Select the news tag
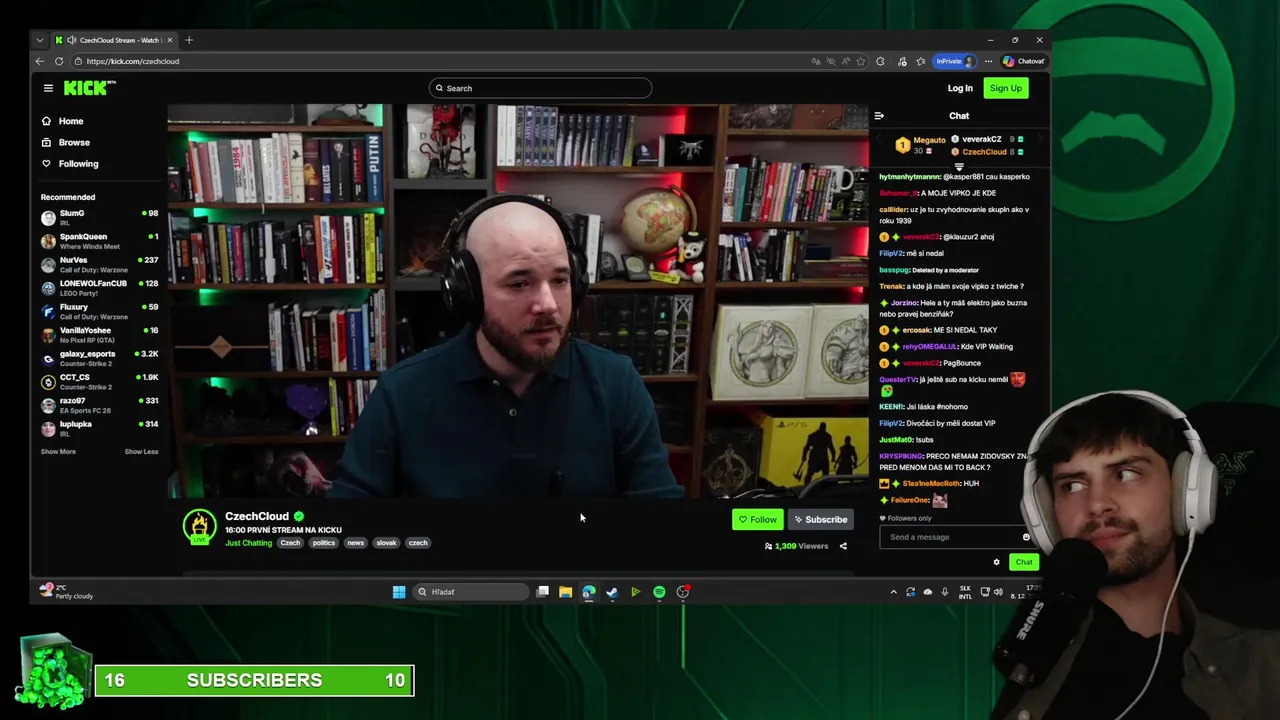The image size is (1280, 720). pyautogui.click(x=355, y=543)
